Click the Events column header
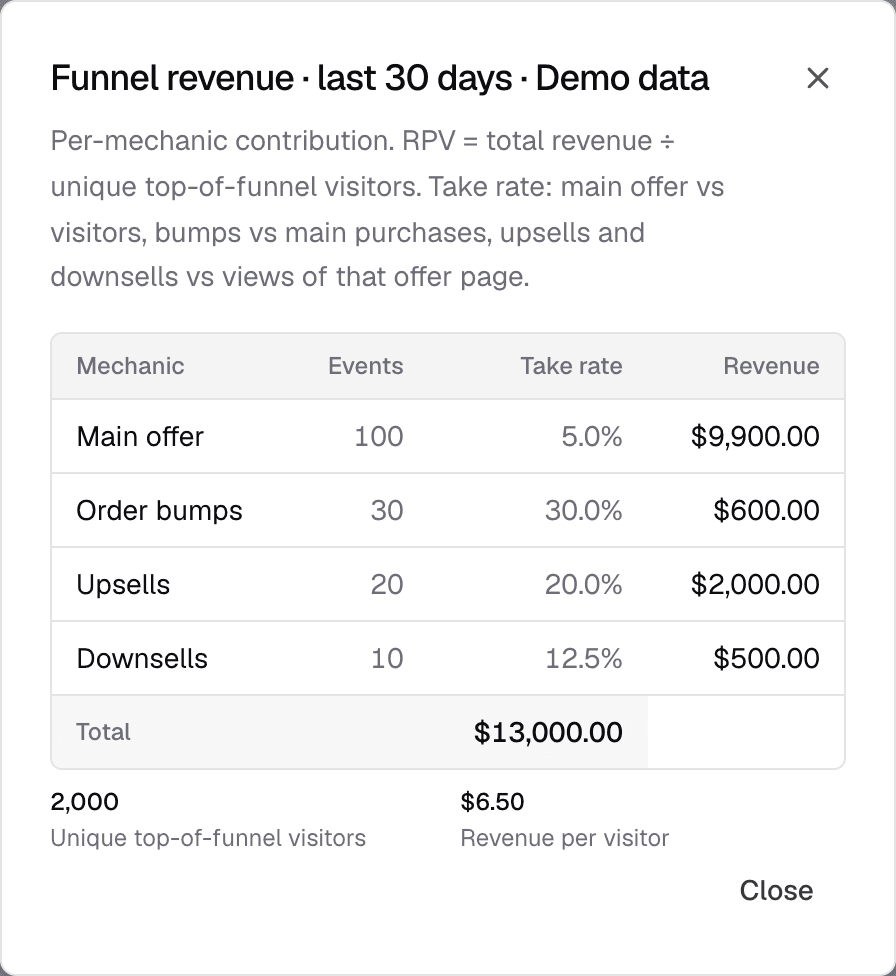The height and width of the screenshot is (976, 896). click(365, 366)
